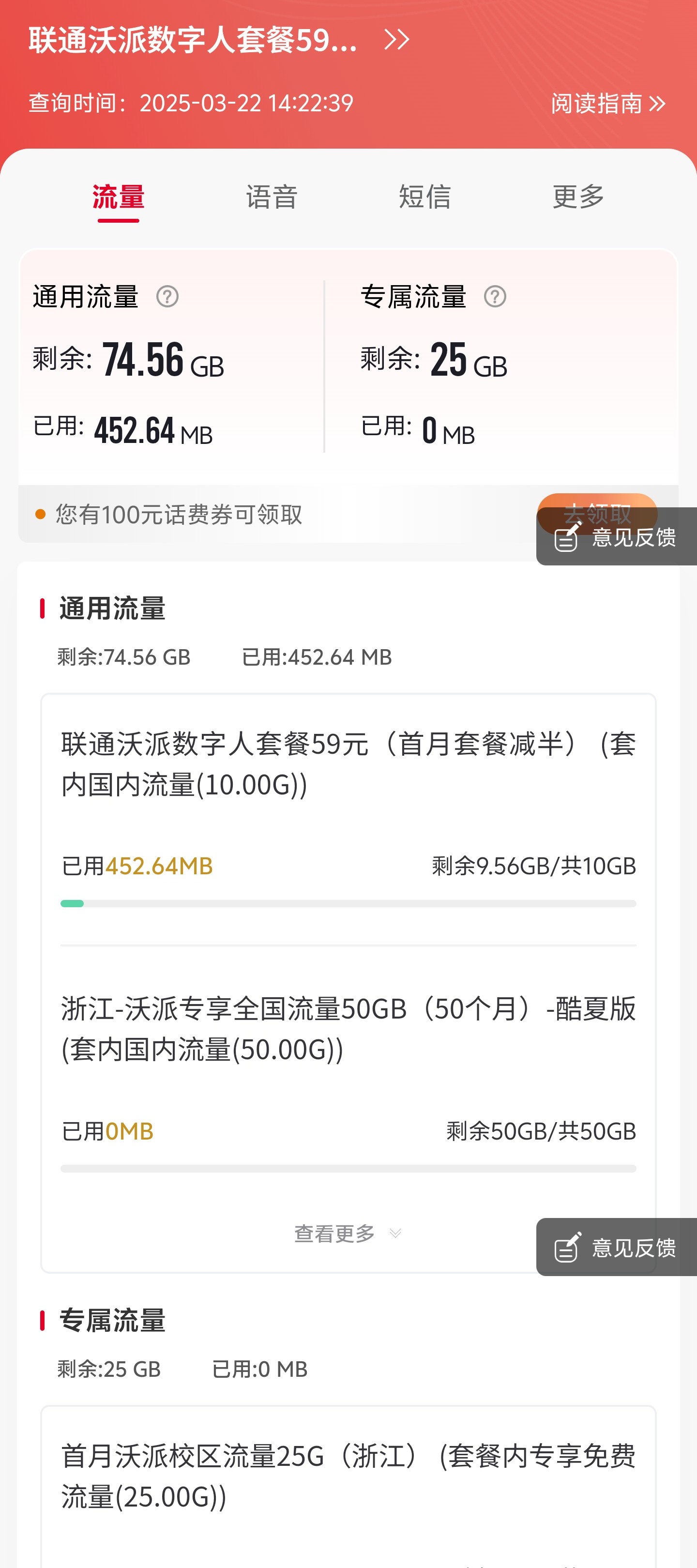Select the 流量 tab
This screenshot has height=1568, width=697.
[118, 197]
